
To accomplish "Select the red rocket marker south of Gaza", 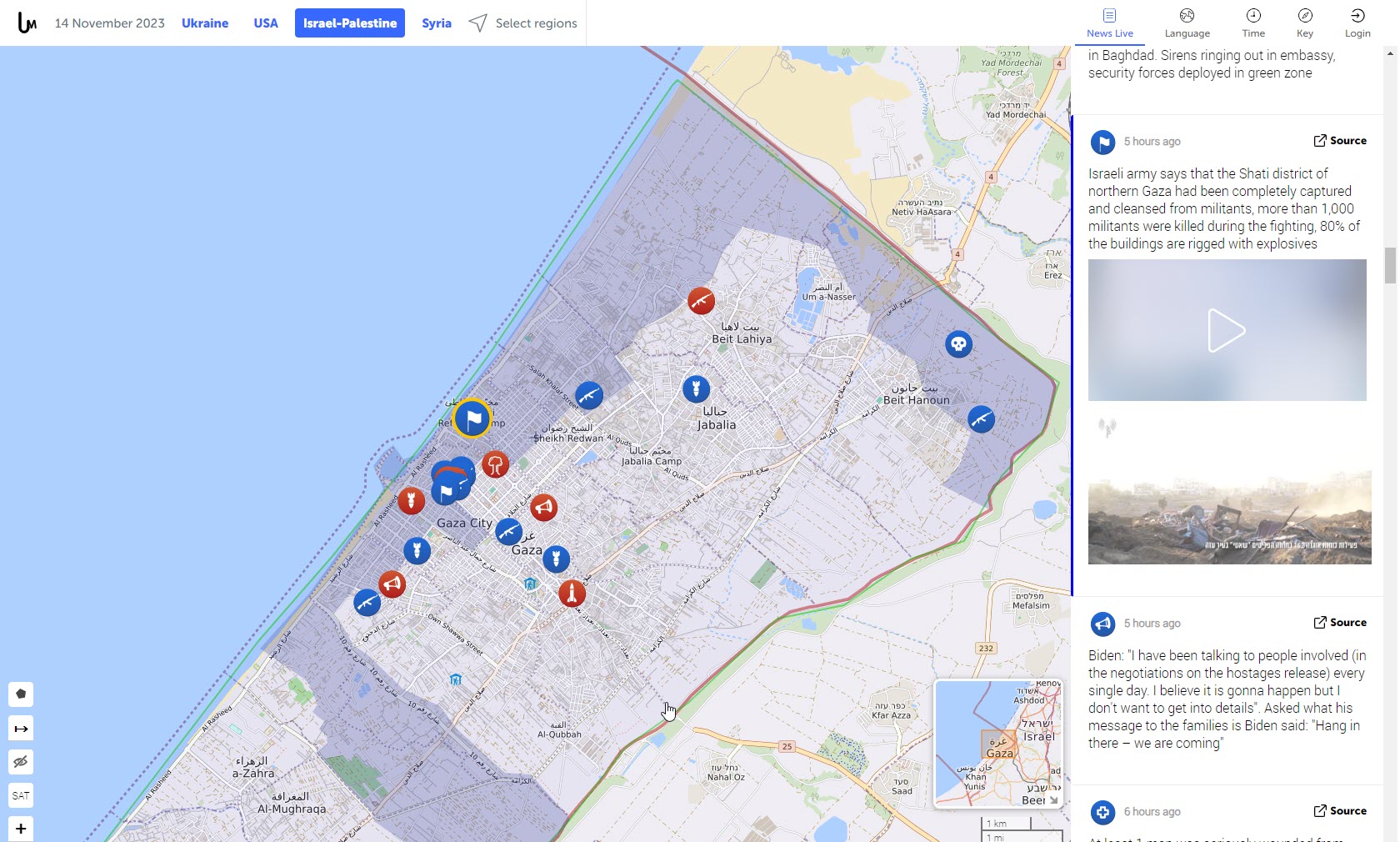I will (572, 594).
